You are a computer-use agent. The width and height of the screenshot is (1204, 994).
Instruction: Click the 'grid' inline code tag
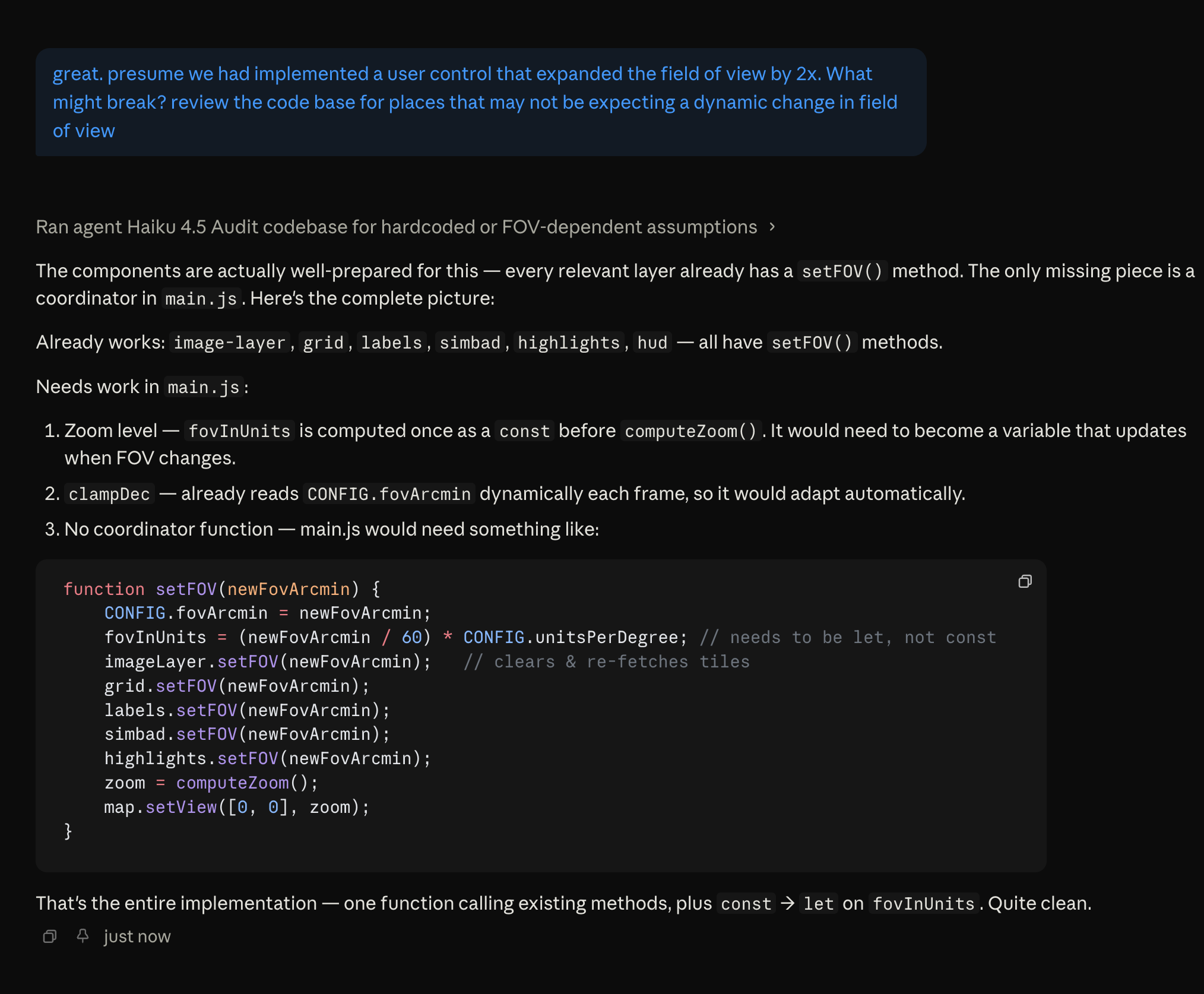[323, 343]
